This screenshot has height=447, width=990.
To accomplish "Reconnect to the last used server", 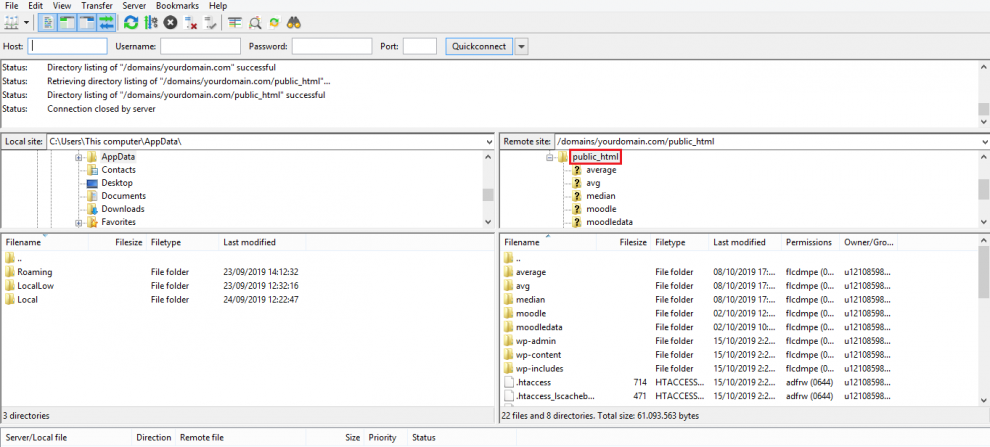I will pyautogui.click(x=210, y=23).
